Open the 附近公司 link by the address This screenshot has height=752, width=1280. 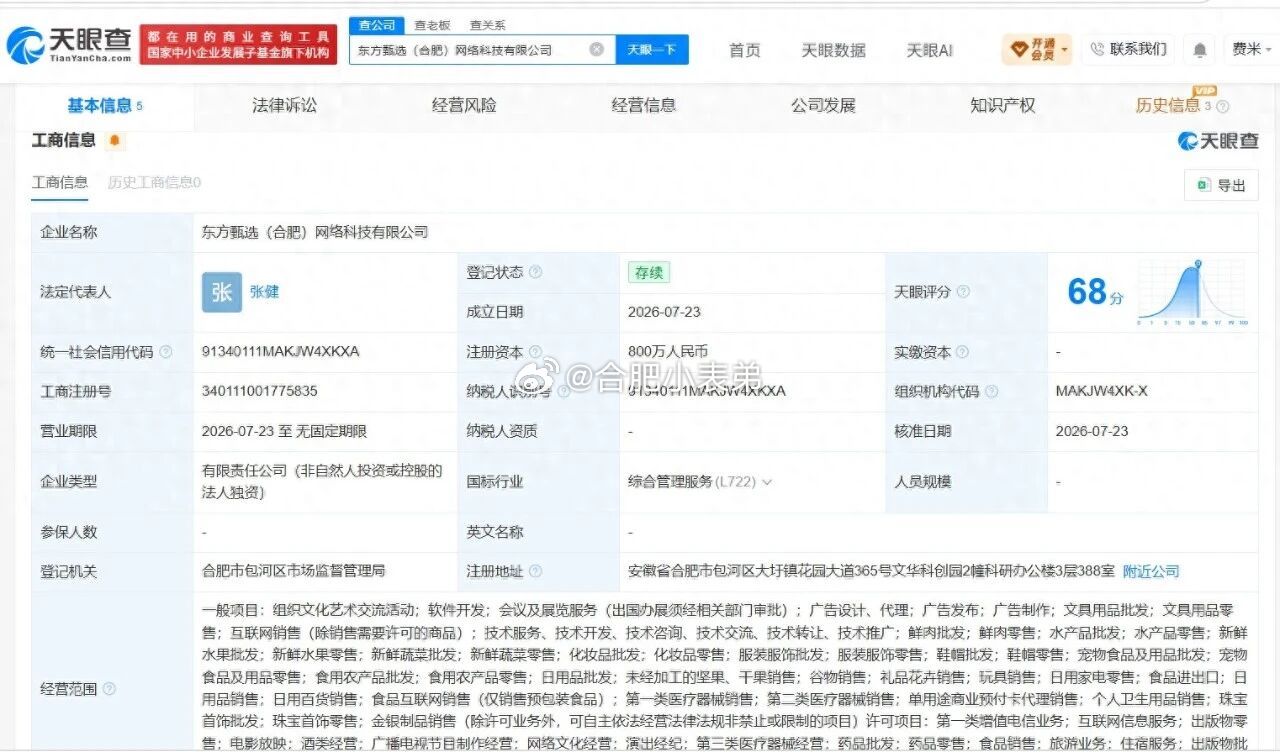click(x=1151, y=572)
